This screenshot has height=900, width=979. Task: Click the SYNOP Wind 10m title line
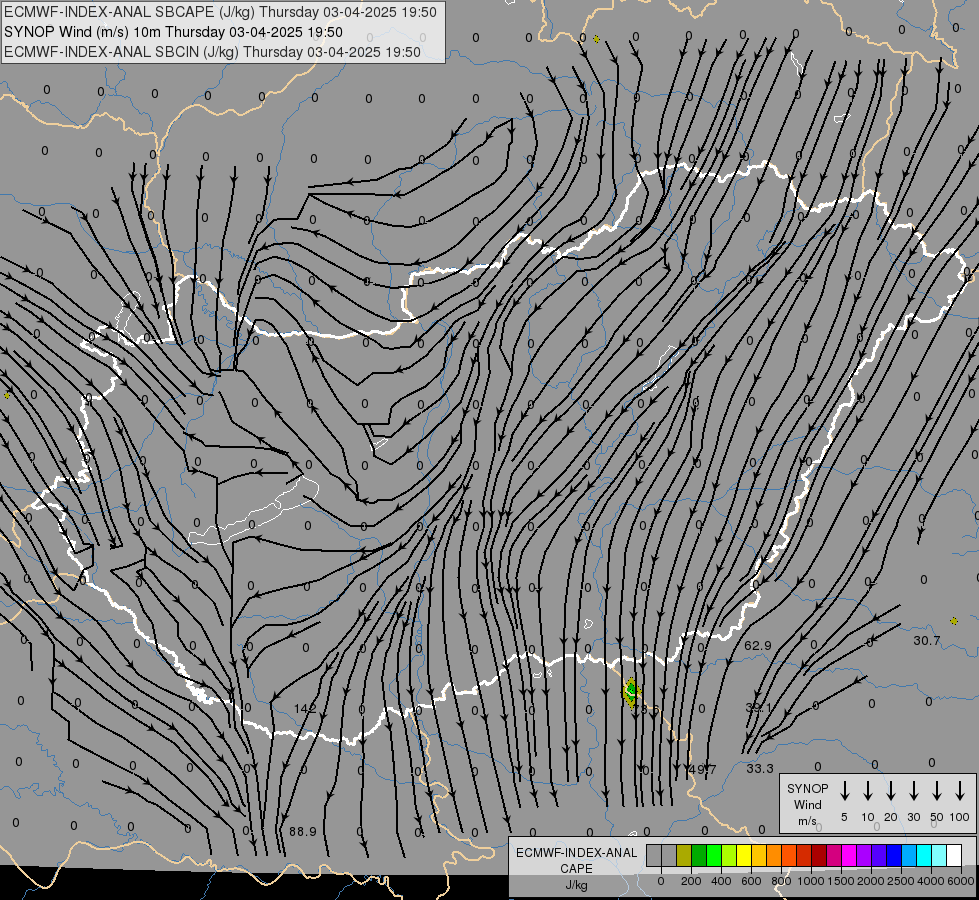(174, 32)
